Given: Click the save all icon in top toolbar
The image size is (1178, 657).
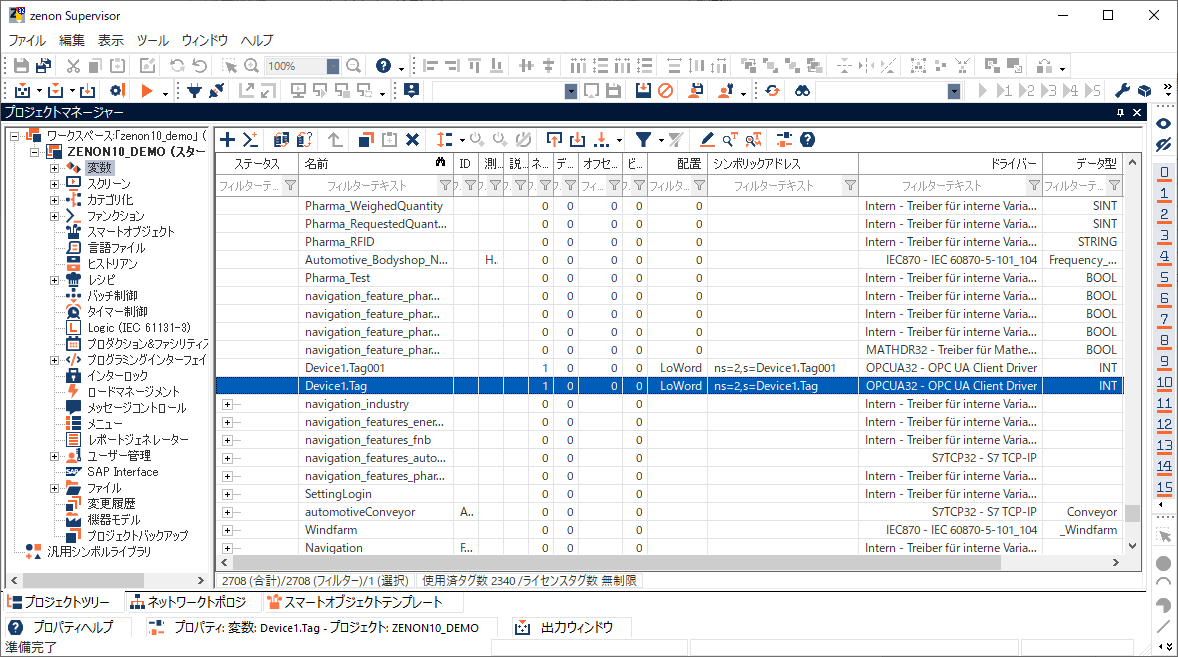Looking at the screenshot, I should [43, 66].
